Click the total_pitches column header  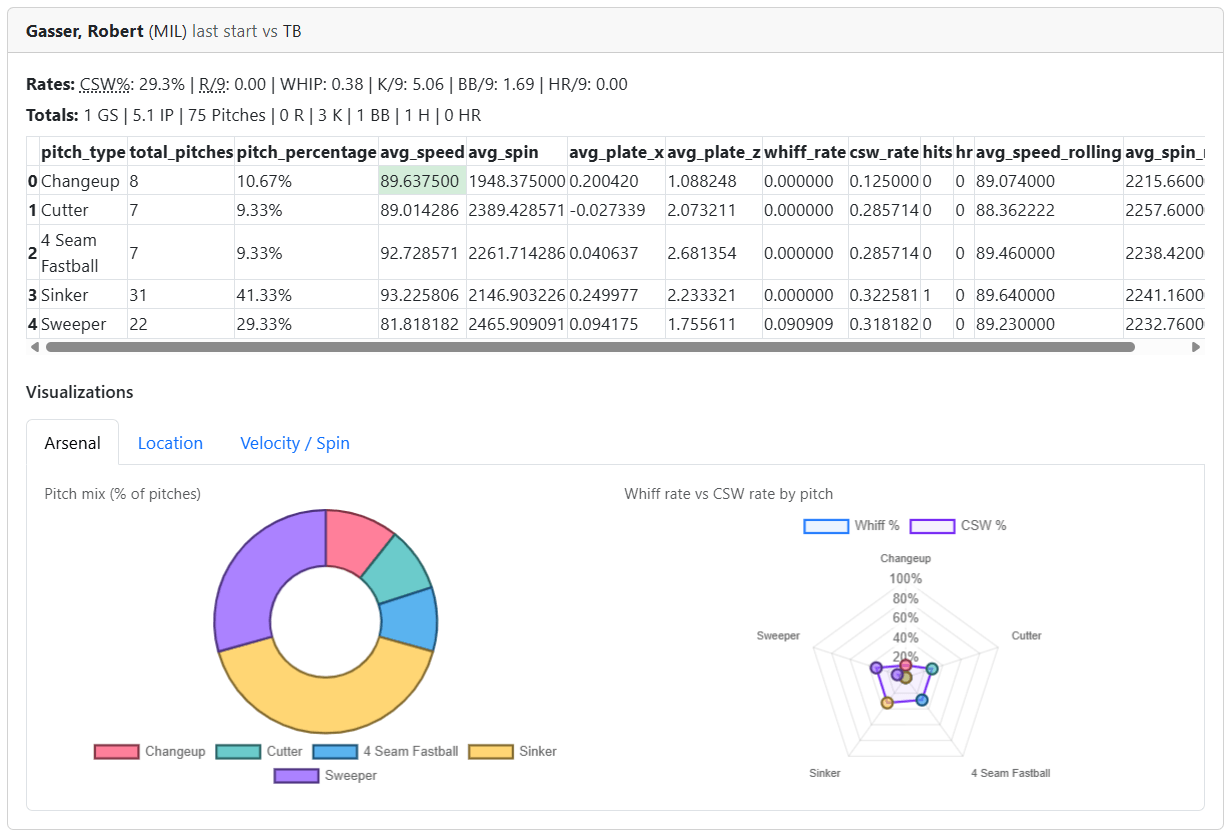point(181,152)
